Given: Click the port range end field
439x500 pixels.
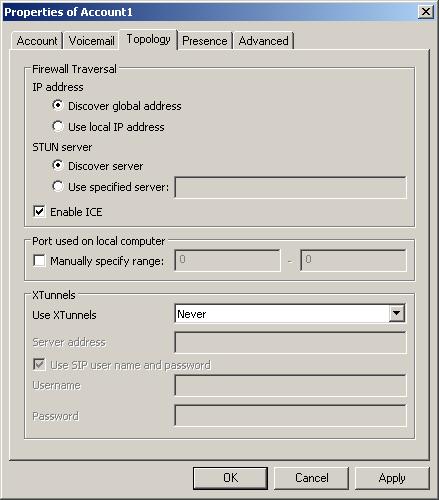Looking at the screenshot, I should 353,260.
